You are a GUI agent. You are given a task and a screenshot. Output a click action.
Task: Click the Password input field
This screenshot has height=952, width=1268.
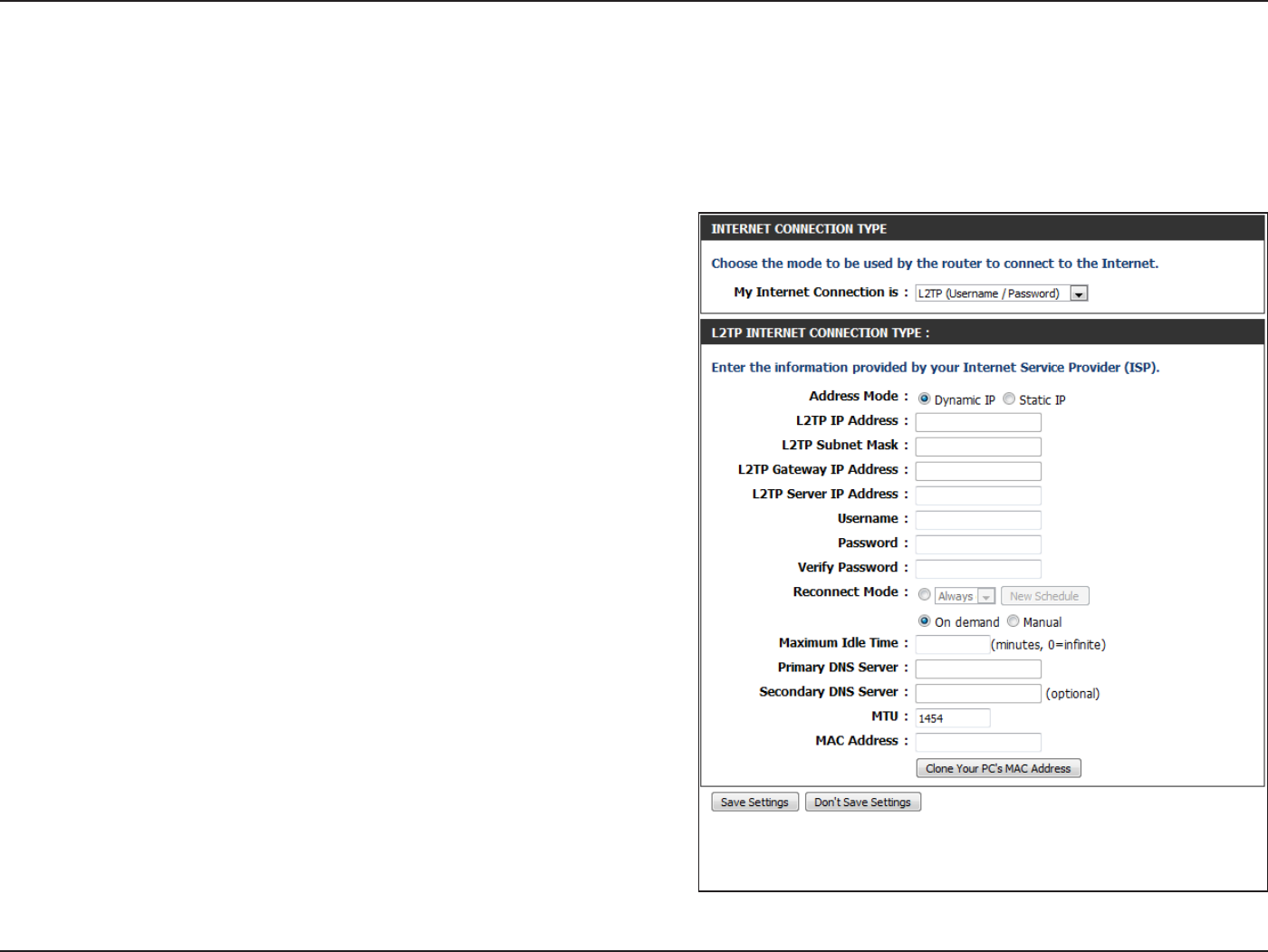point(978,544)
